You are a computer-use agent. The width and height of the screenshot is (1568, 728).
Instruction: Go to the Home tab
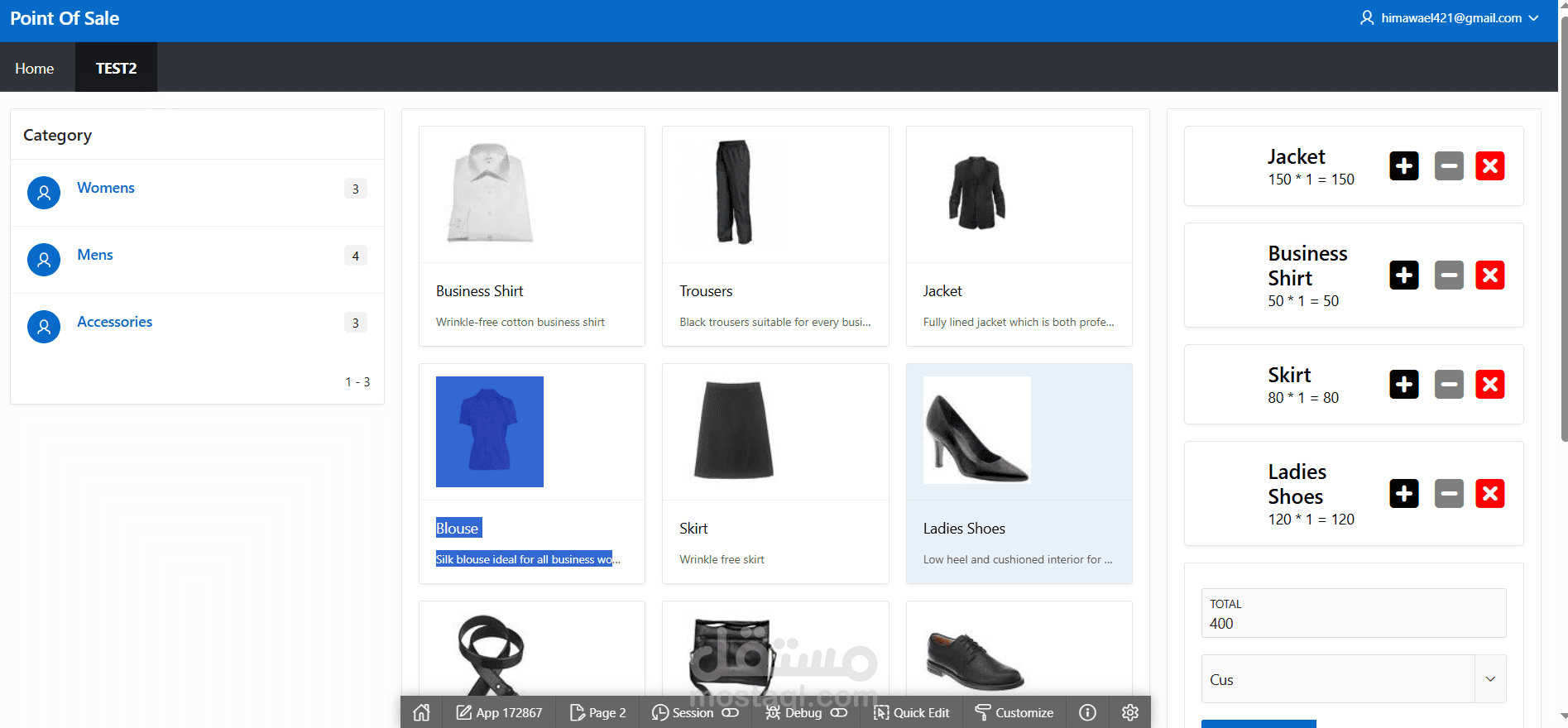35,68
